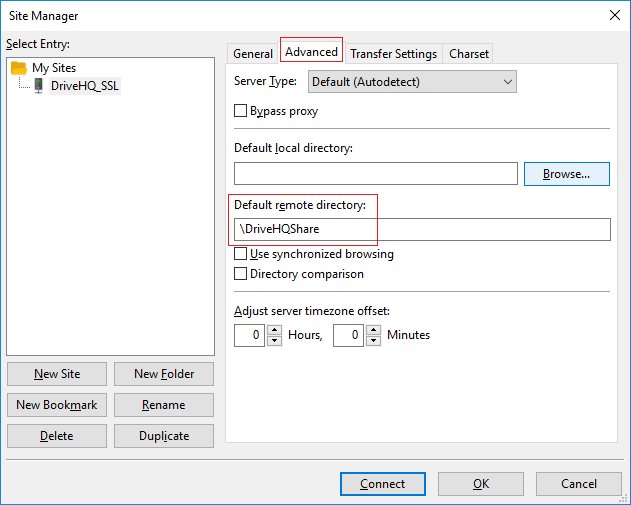Decrease the Minutes timezone offset

click(373, 341)
